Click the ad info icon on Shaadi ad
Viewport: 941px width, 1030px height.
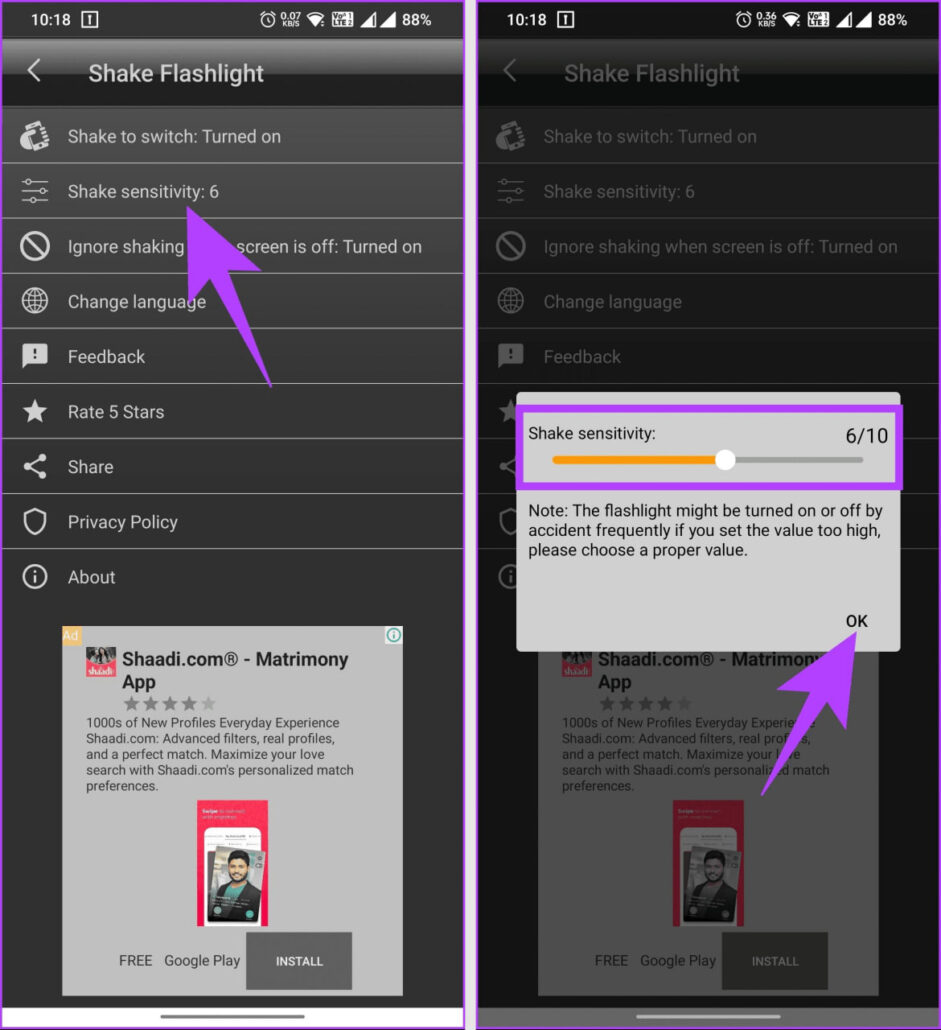[393, 635]
